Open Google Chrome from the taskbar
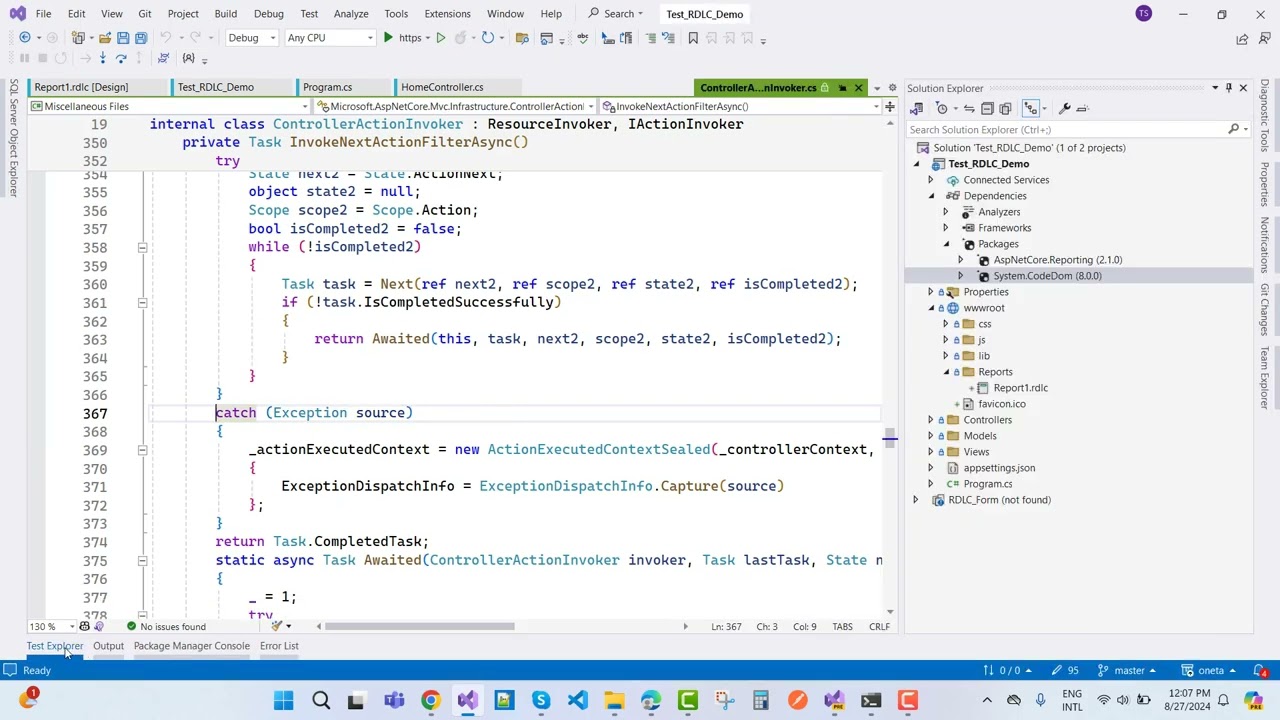 430,700
